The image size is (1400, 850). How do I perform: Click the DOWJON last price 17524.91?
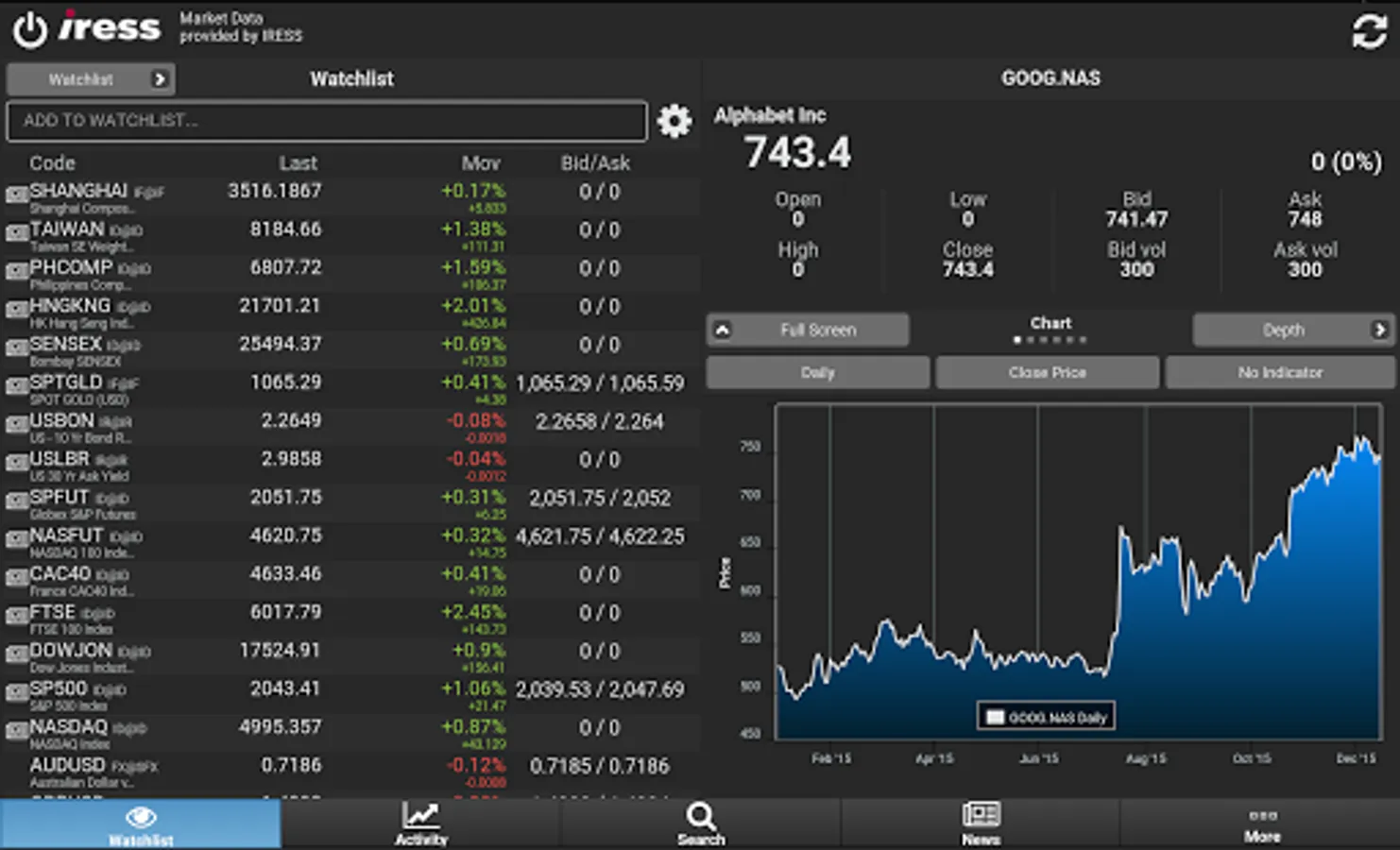point(280,650)
